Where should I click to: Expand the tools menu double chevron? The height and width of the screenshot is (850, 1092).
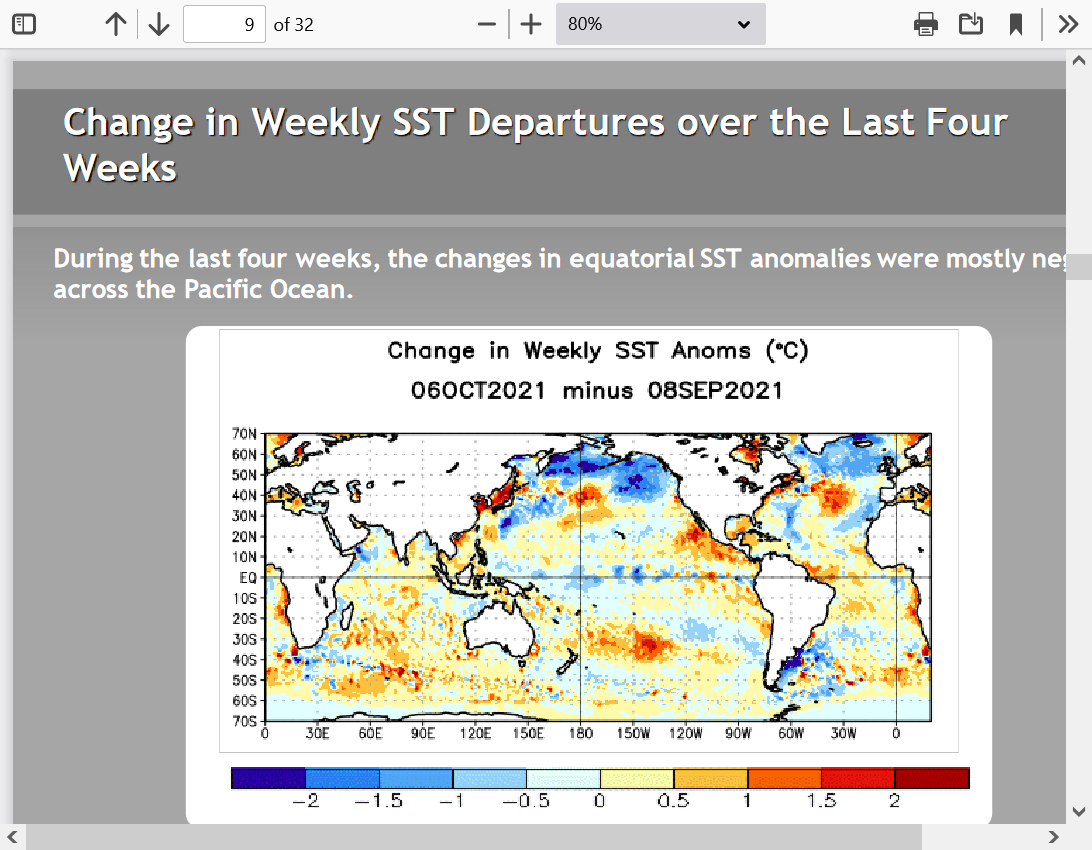pyautogui.click(x=1068, y=24)
